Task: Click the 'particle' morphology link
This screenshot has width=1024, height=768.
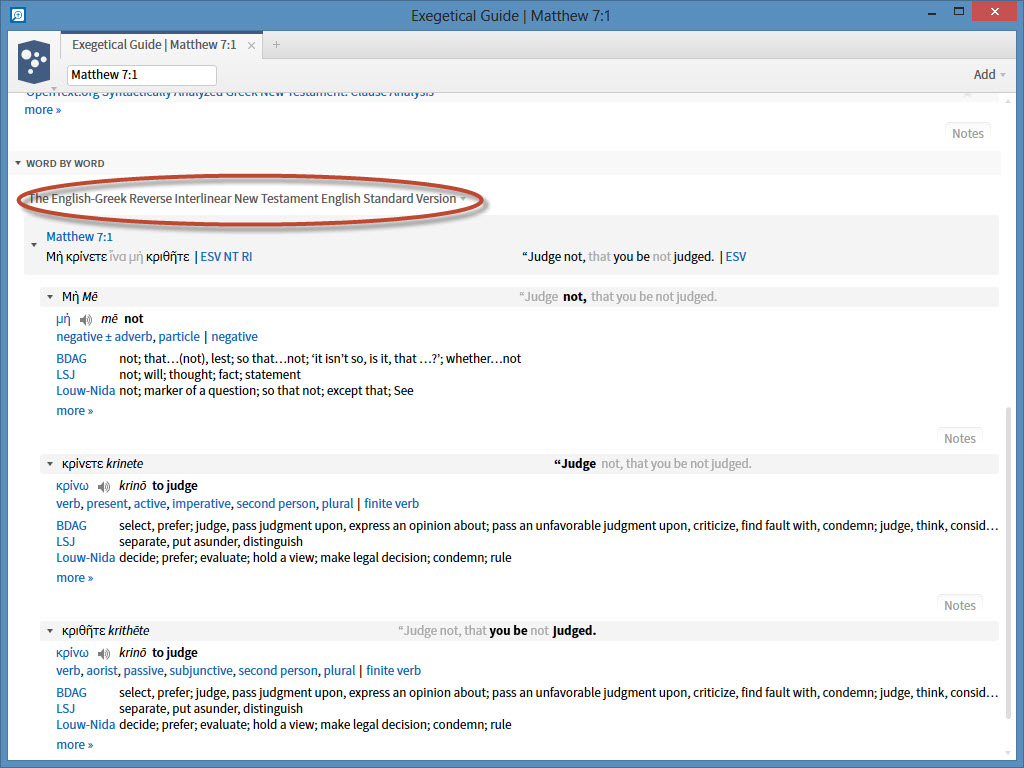Action: pos(179,336)
